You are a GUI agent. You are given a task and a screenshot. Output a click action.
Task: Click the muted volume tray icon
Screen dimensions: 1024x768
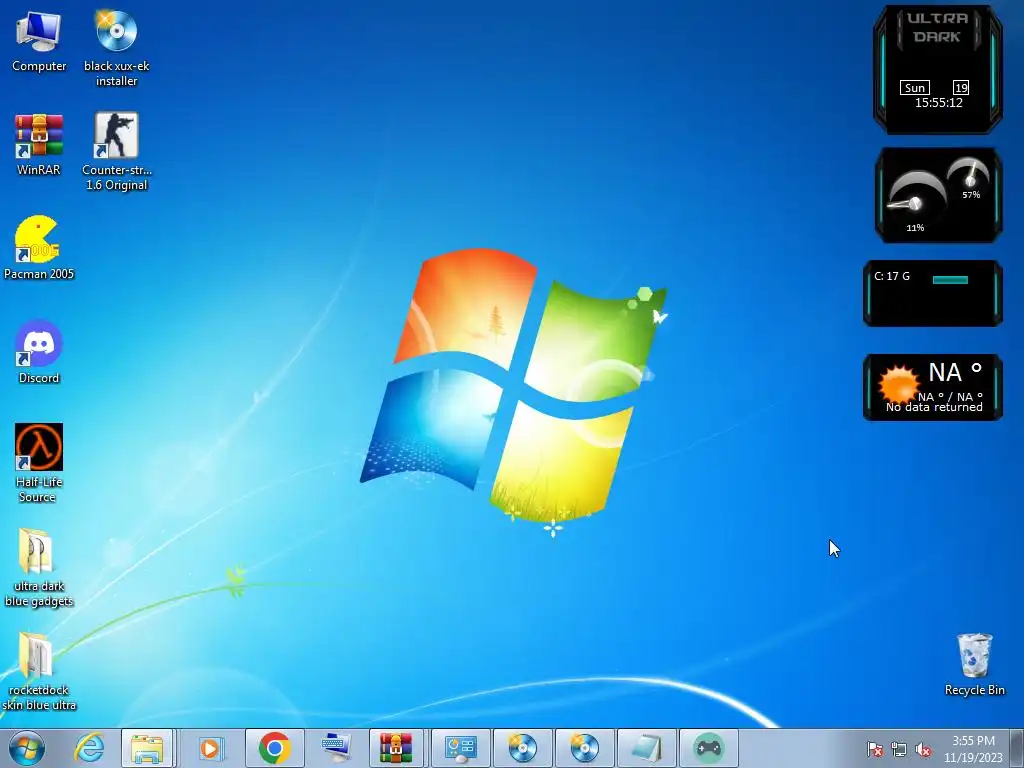923,750
